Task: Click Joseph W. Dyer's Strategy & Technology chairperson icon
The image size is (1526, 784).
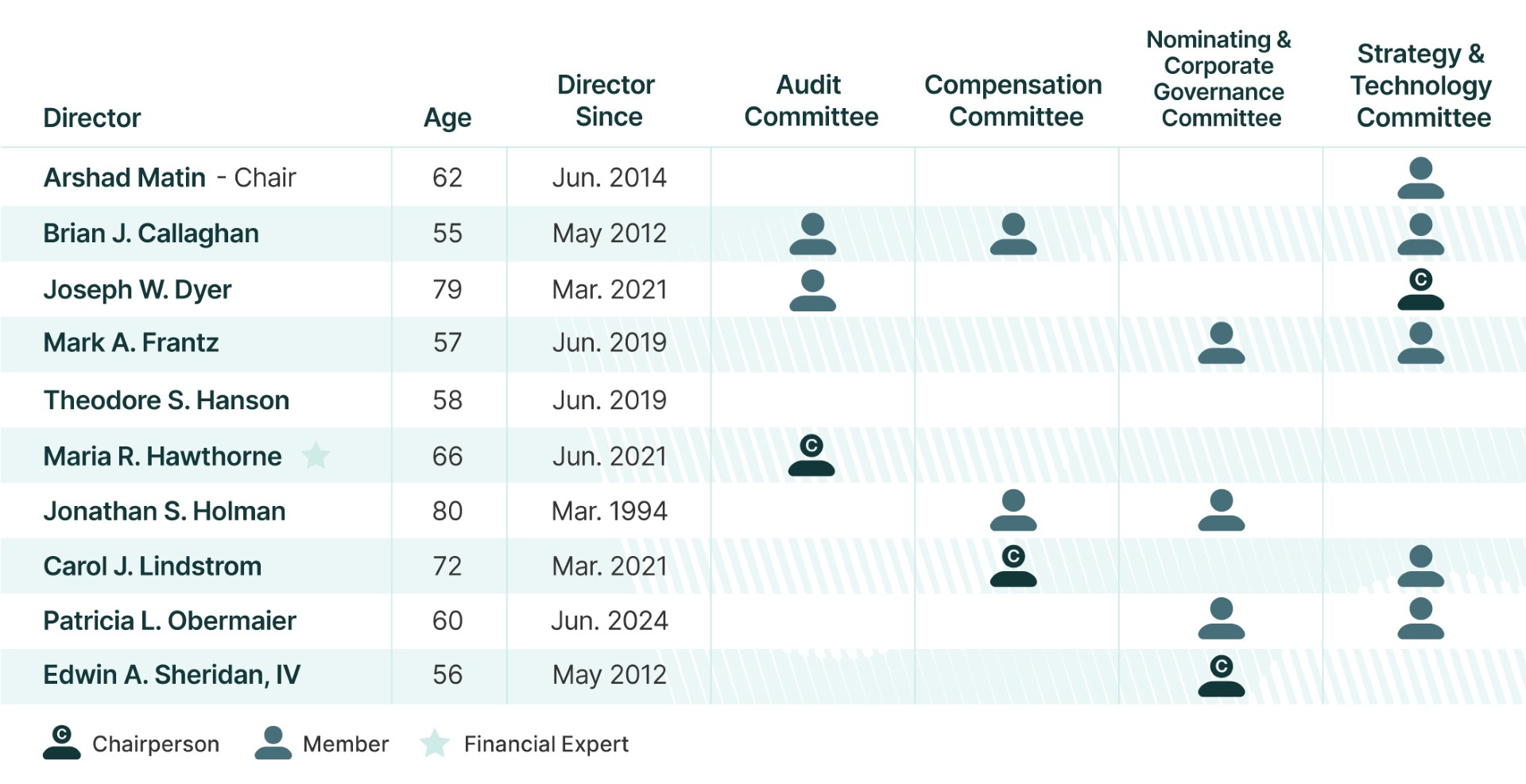Action: pyautogui.click(x=1420, y=289)
